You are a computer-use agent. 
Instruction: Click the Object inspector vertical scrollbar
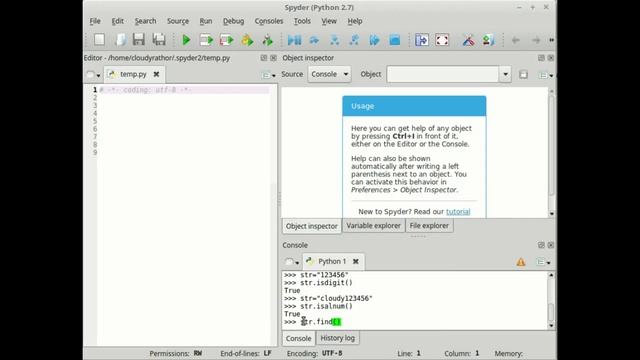click(x=551, y=145)
